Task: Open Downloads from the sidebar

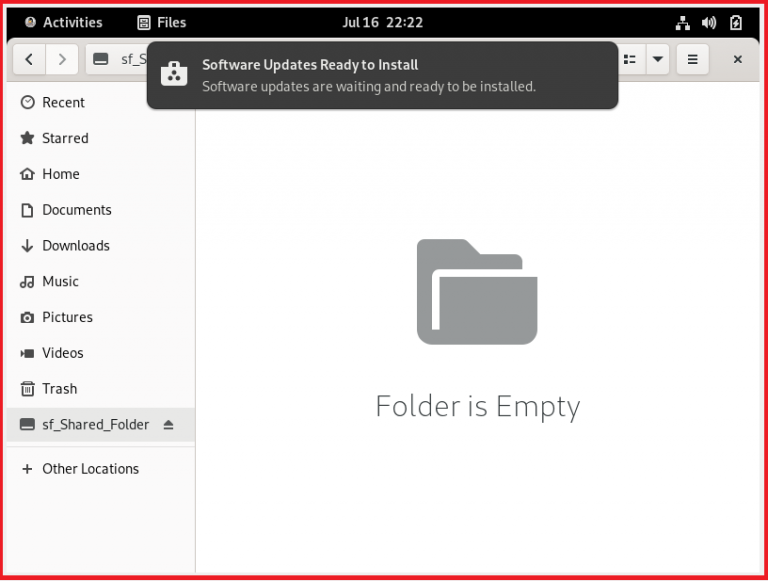Action: tap(75, 246)
